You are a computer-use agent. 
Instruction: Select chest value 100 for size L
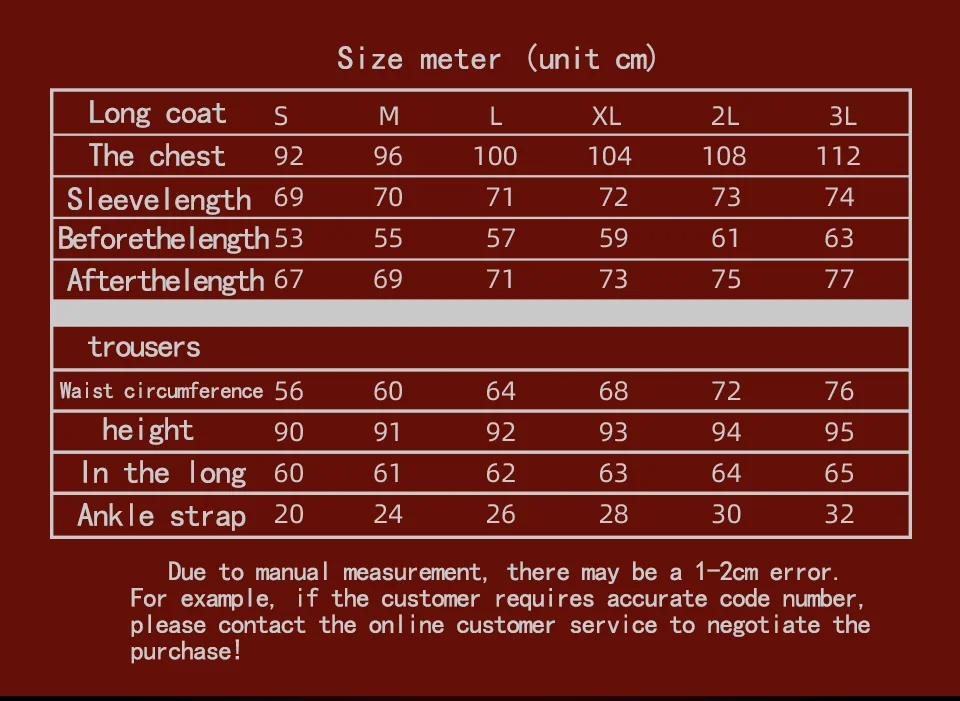[495, 156]
